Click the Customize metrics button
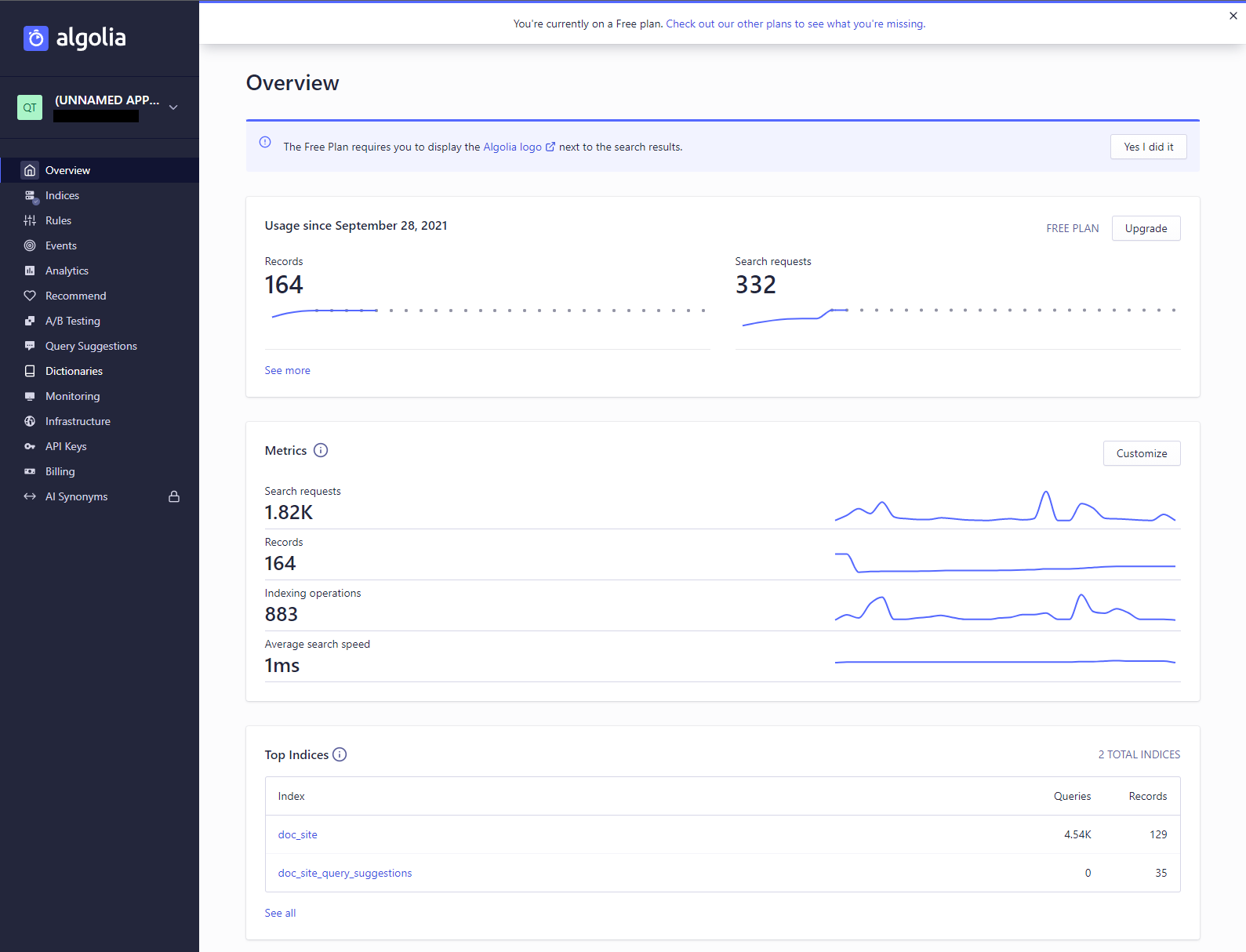Screen dimensions: 1246x952 click(x=1142, y=453)
